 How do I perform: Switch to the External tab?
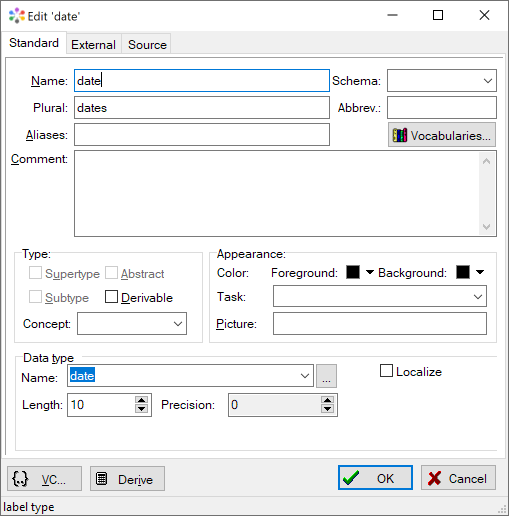(93, 44)
